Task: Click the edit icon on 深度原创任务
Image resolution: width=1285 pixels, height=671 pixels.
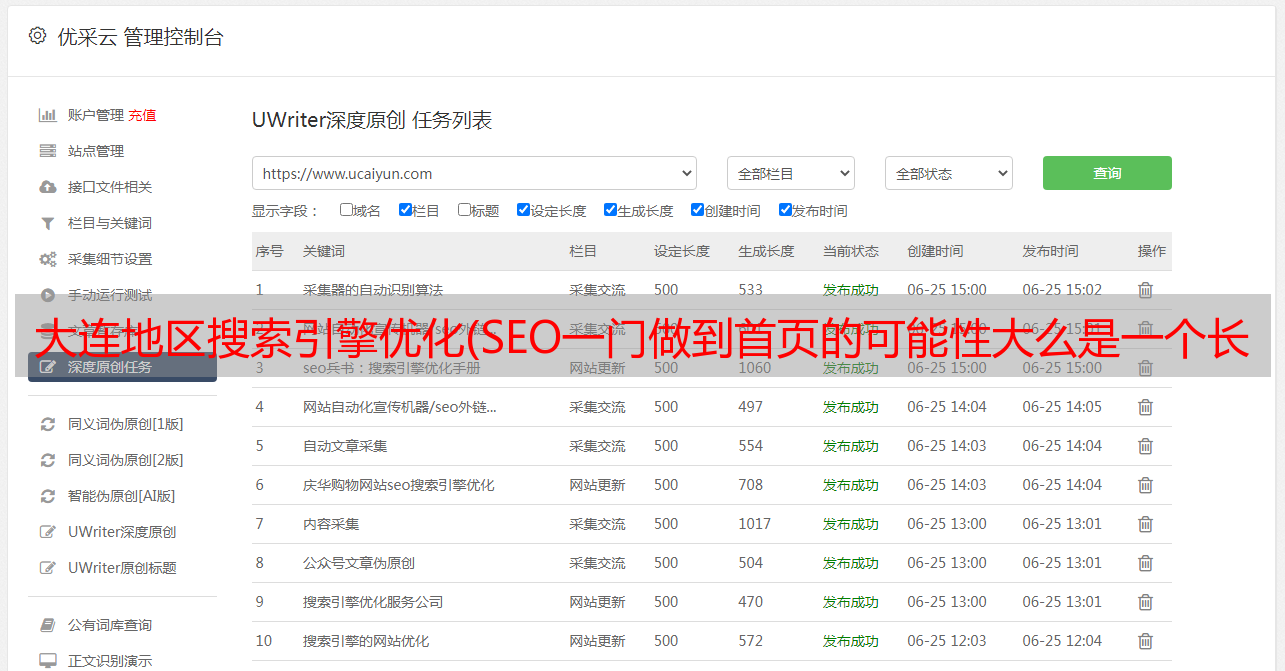Action: point(47,367)
